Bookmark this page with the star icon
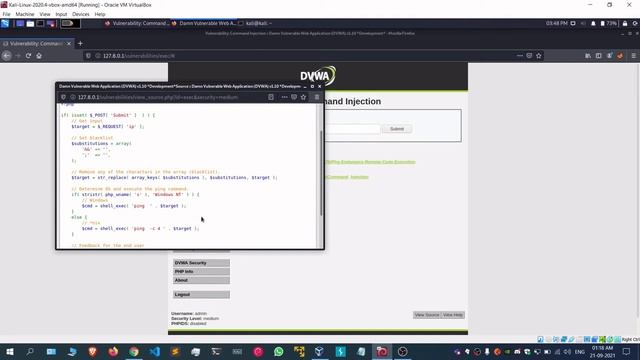The height and width of the screenshot is (360, 640). [x=539, y=56]
